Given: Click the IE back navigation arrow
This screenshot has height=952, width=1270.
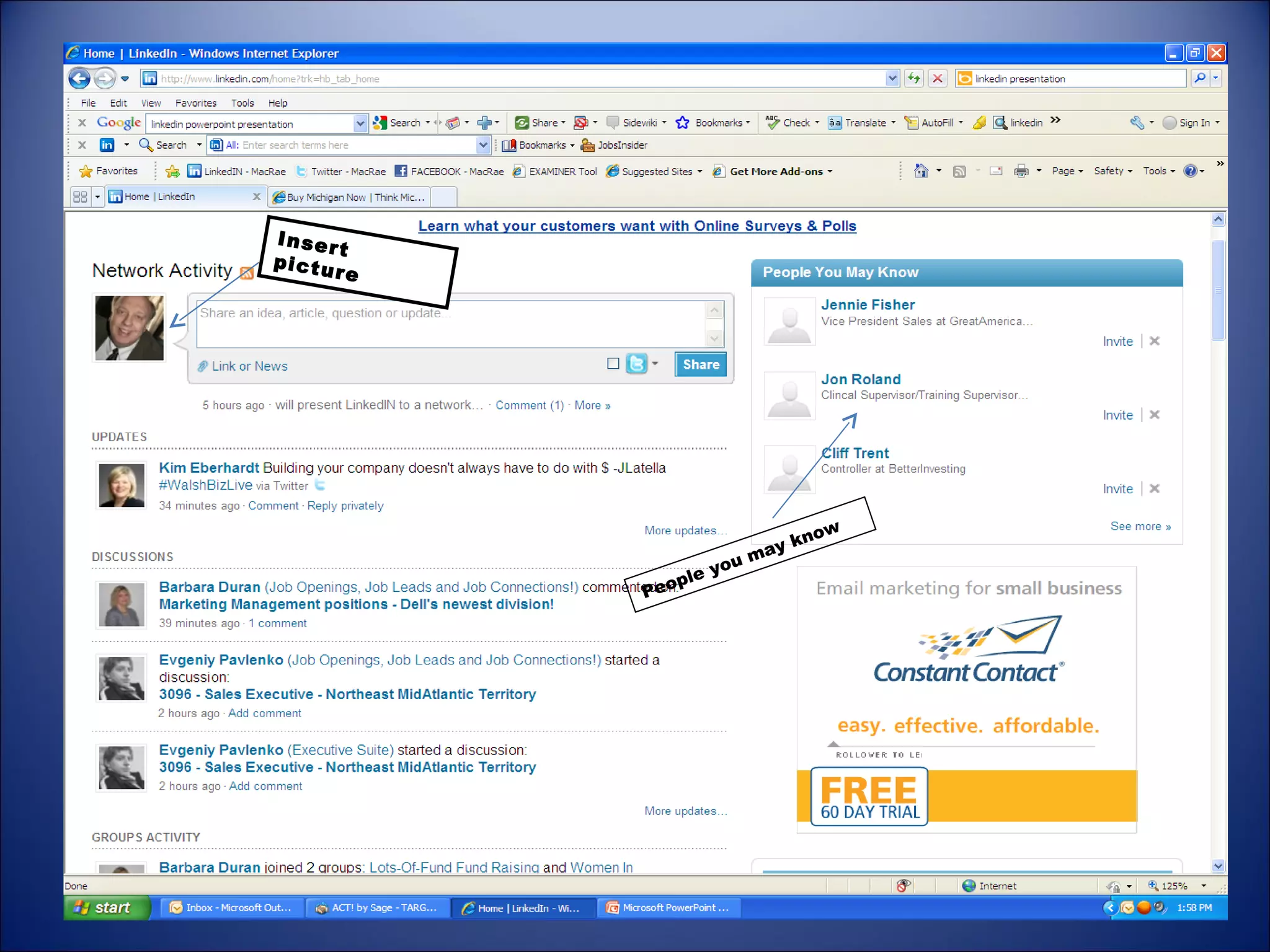Looking at the screenshot, I should coord(79,79).
